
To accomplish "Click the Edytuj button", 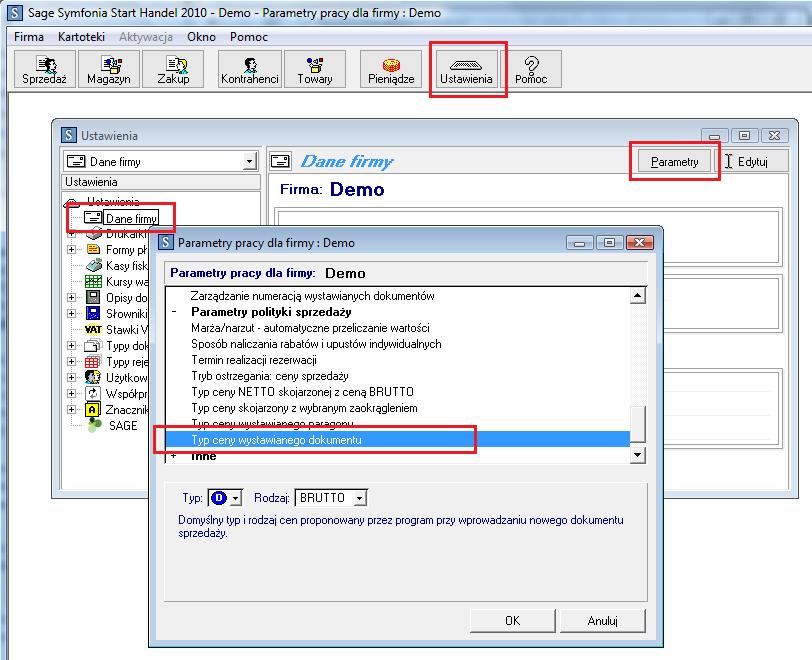I will pos(752,162).
